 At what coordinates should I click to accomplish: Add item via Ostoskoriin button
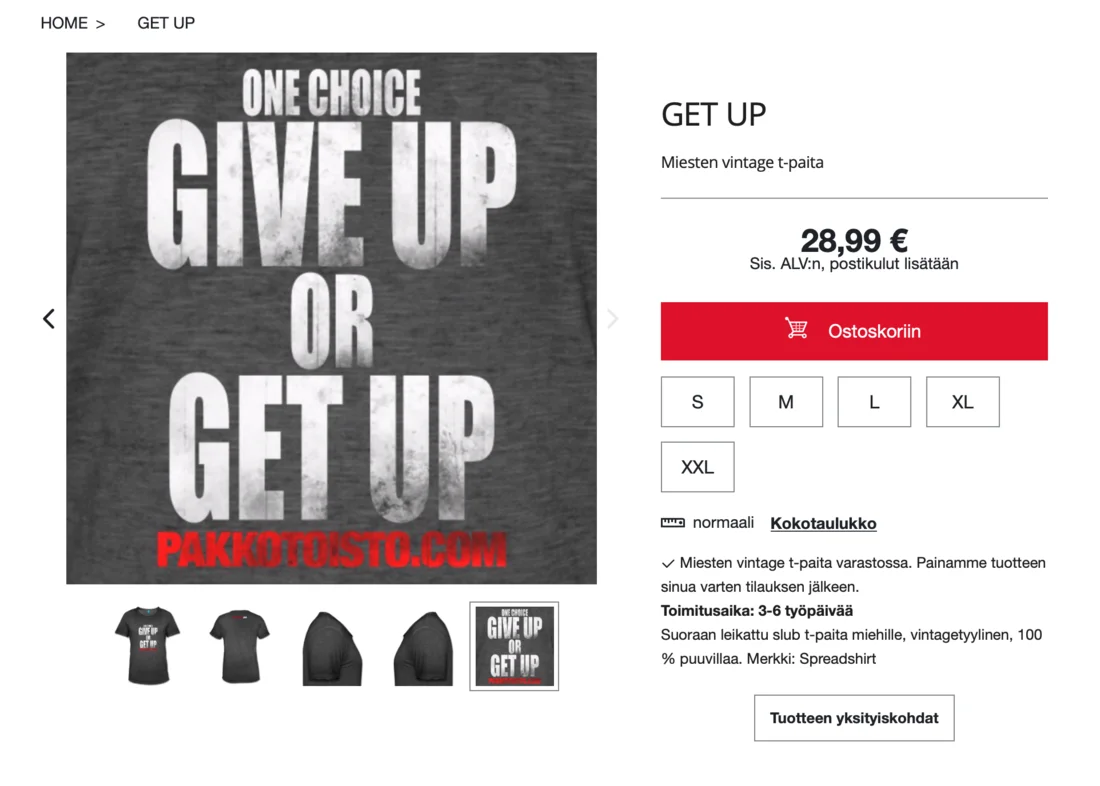pyautogui.click(x=854, y=331)
